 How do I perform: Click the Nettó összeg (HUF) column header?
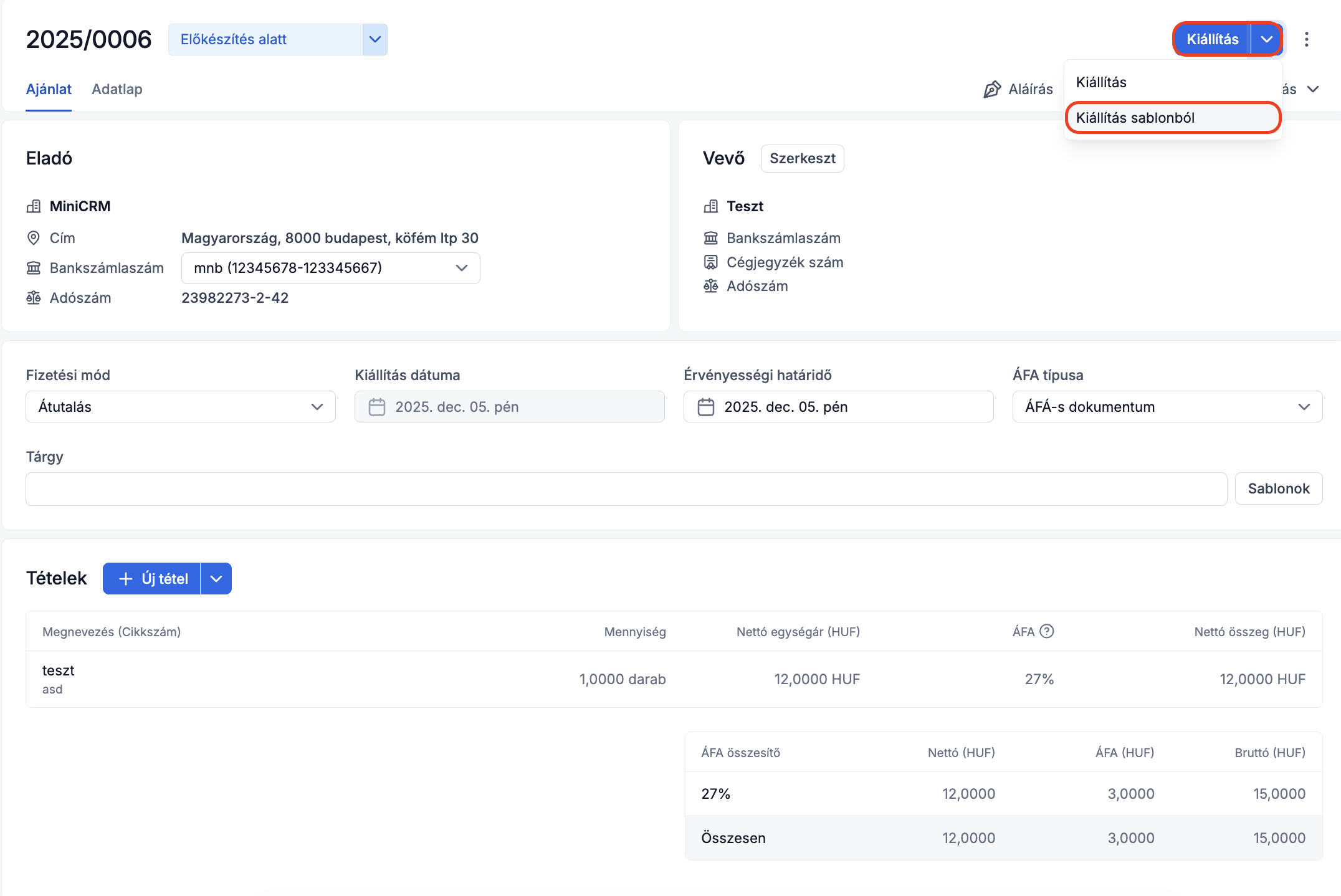1250,632
